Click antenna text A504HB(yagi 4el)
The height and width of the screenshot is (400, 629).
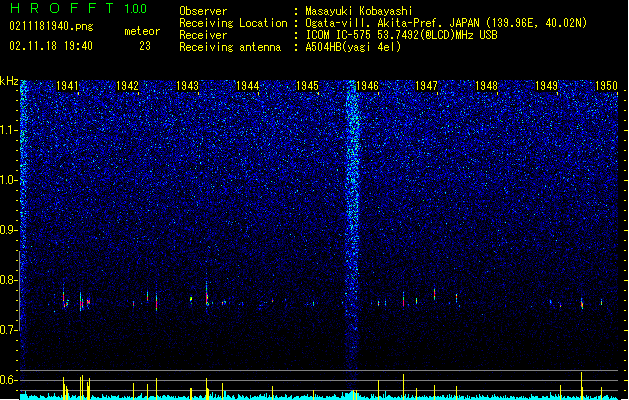point(353,47)
